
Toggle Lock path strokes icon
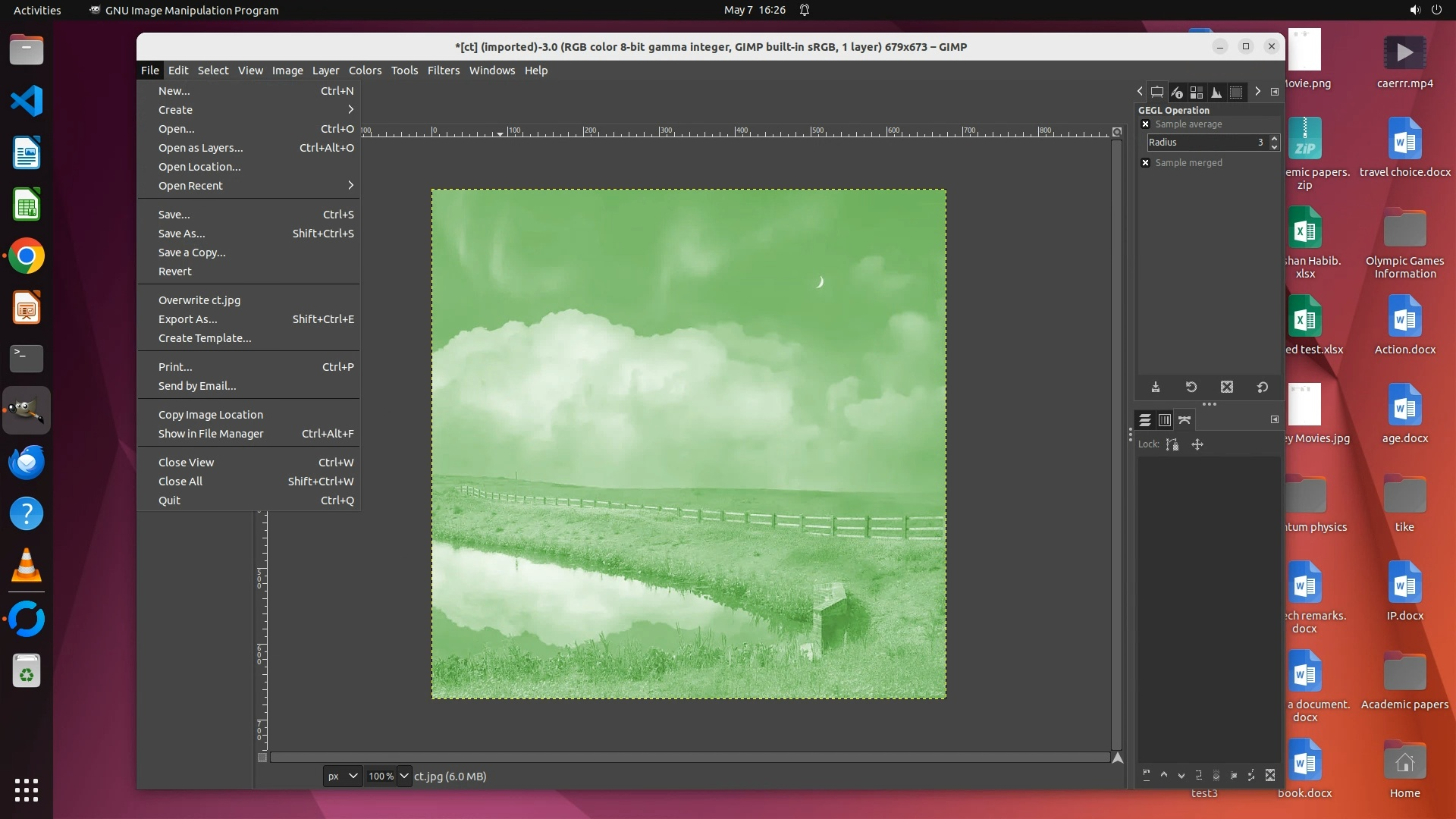click(1172, 445)
